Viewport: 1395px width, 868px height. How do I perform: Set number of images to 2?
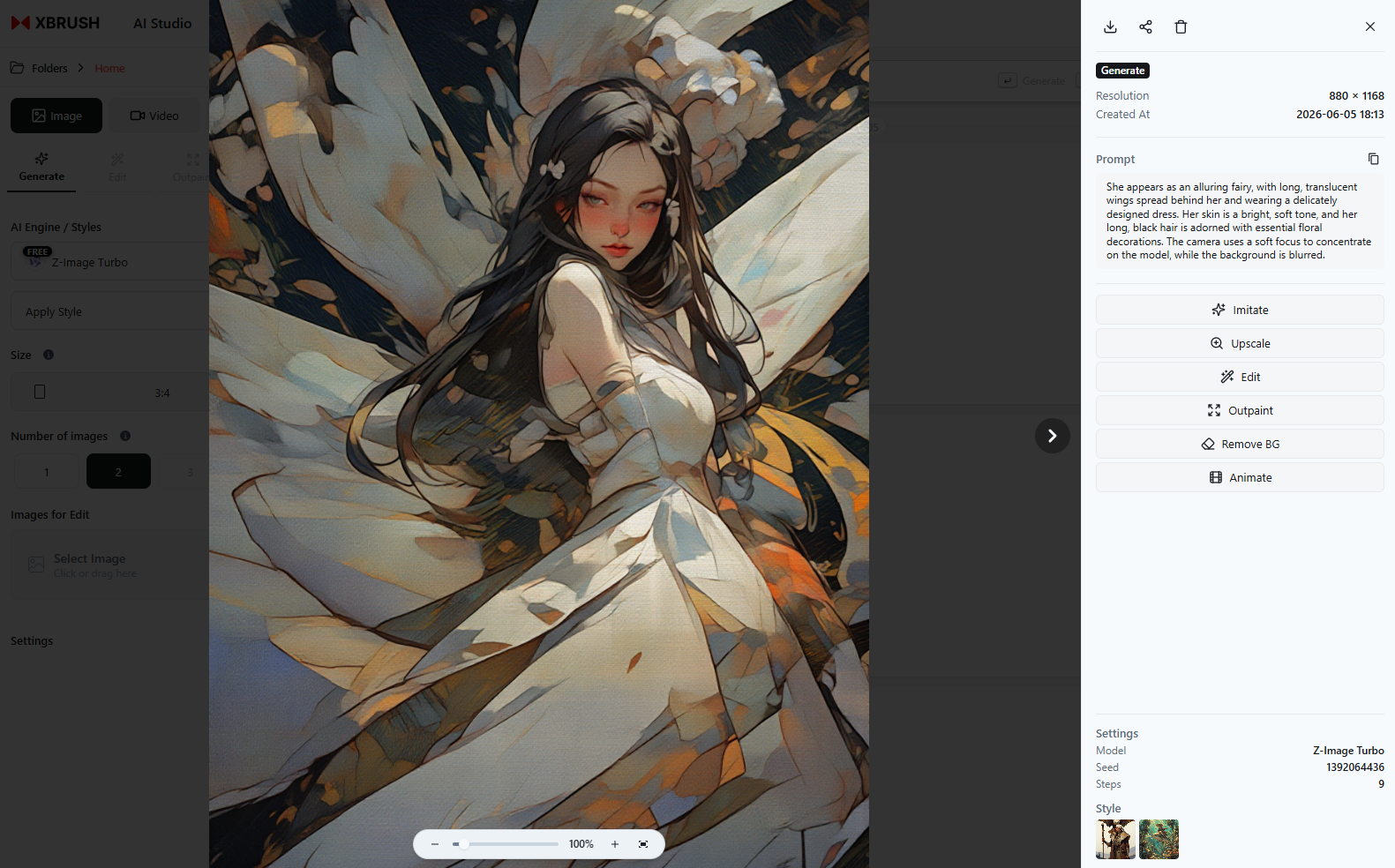tap(118, 472)
